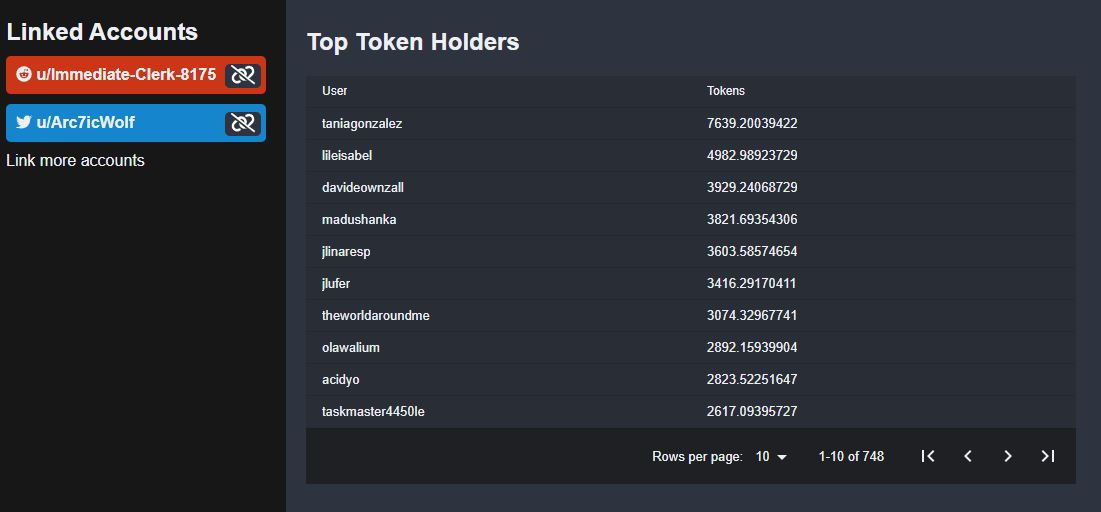Select the taniagonzalez row

691,124
